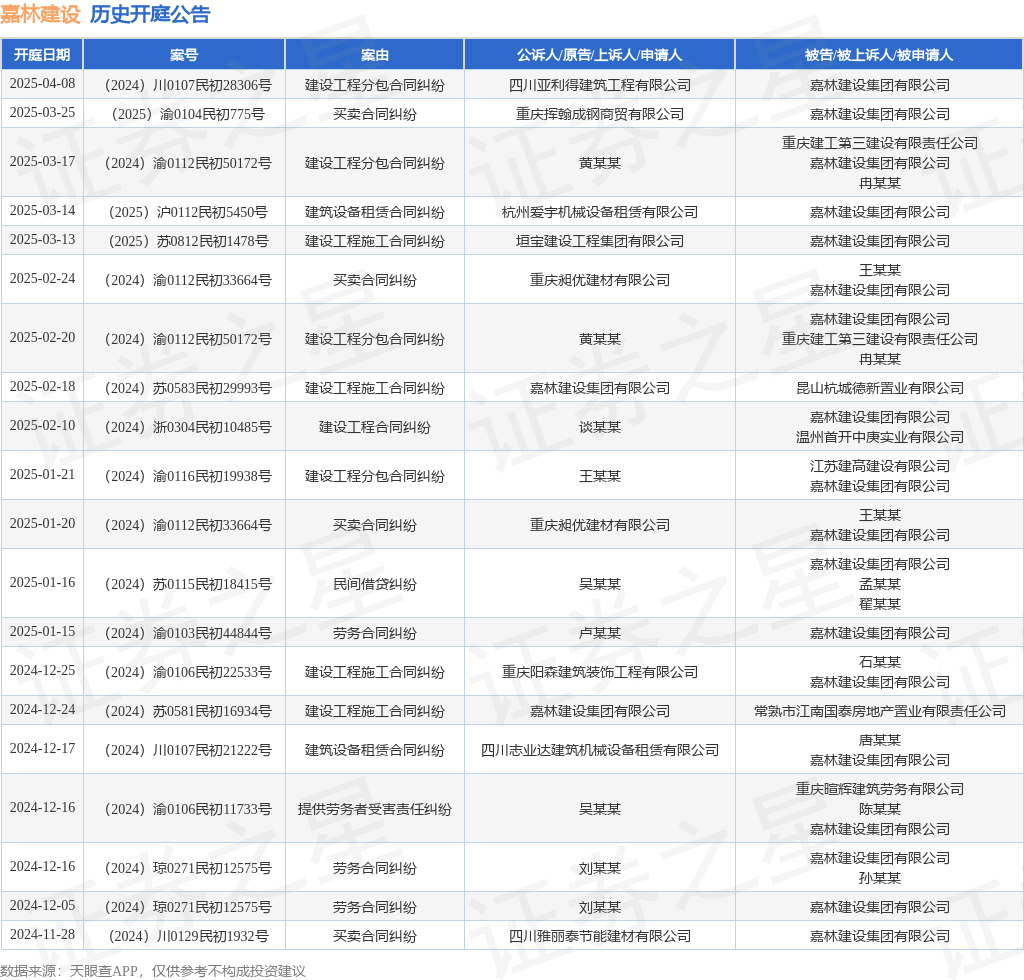Click date 2025-01-21

pyautogui.click(x=42, y=475)
